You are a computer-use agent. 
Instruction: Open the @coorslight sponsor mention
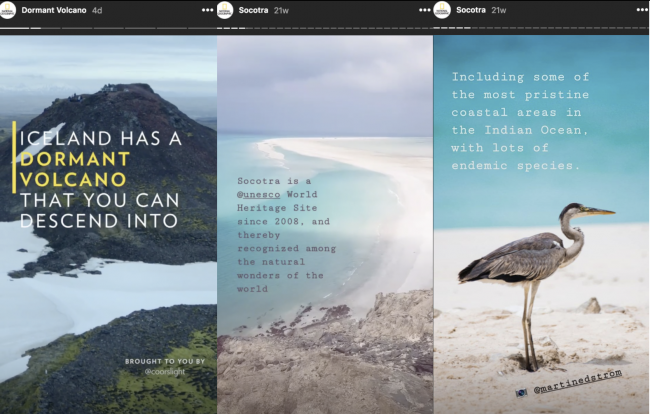pos(165,372)
